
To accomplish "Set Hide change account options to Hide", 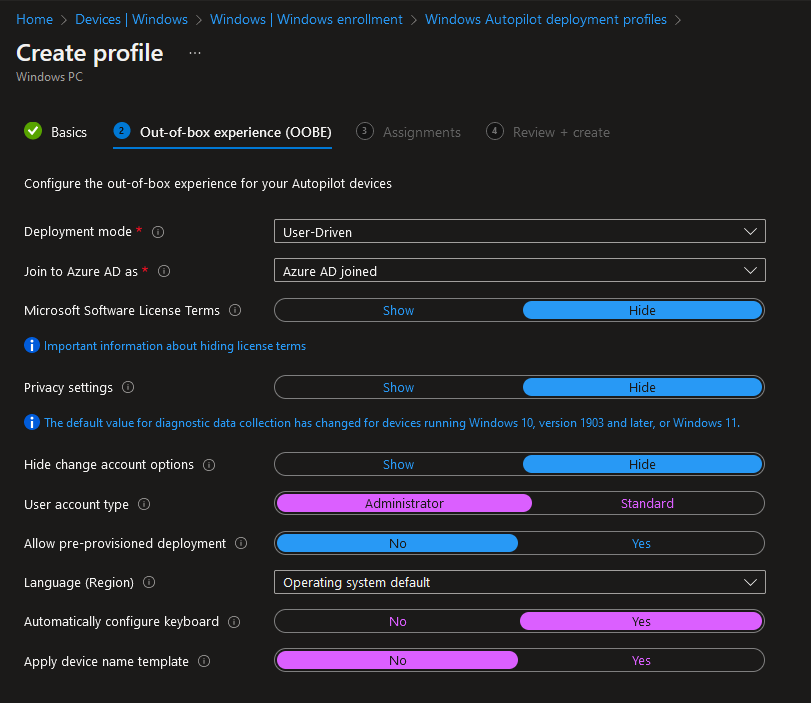I will pyautogui.click(x=642, y=465).
